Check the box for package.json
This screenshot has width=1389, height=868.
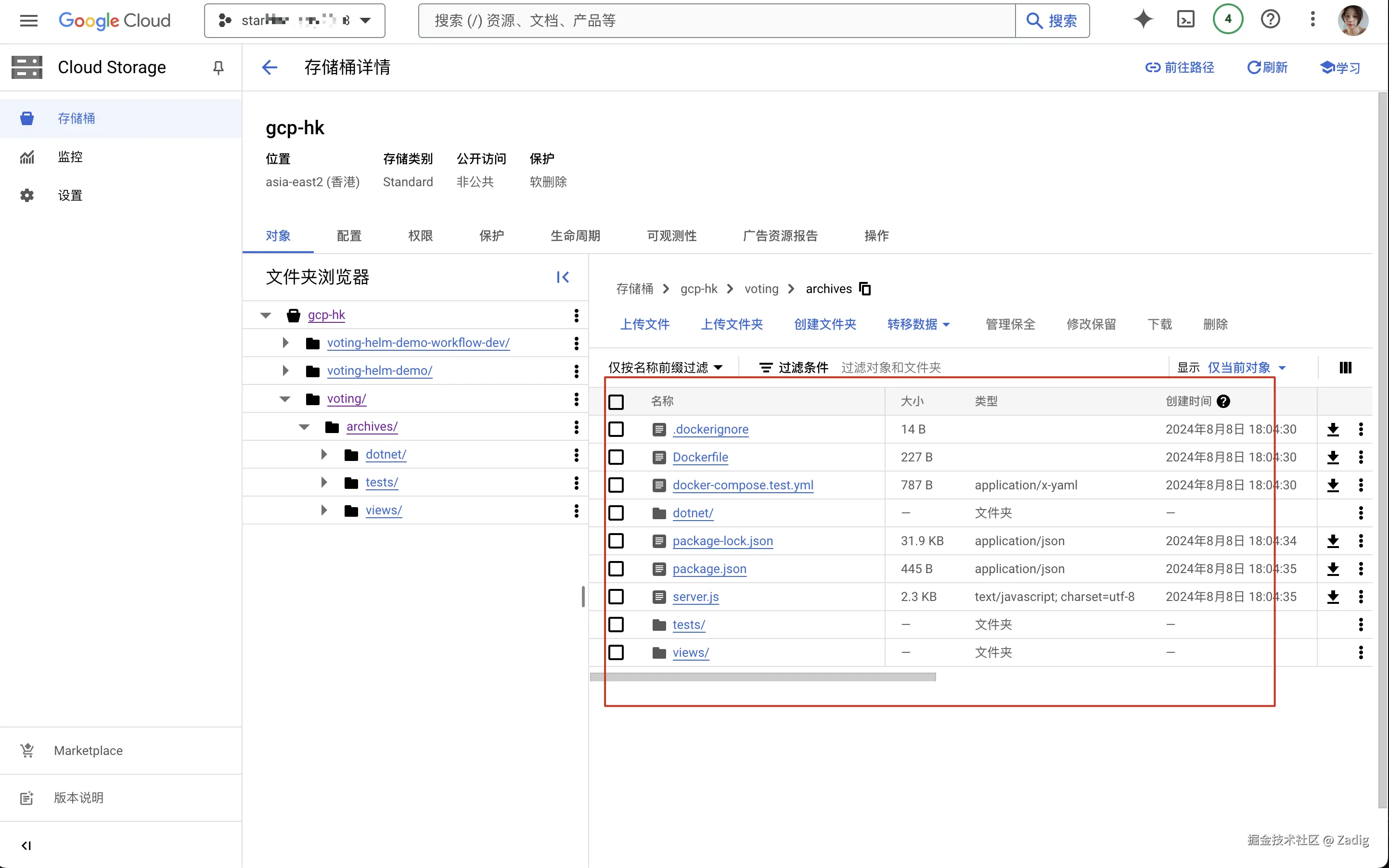[616, 569]
